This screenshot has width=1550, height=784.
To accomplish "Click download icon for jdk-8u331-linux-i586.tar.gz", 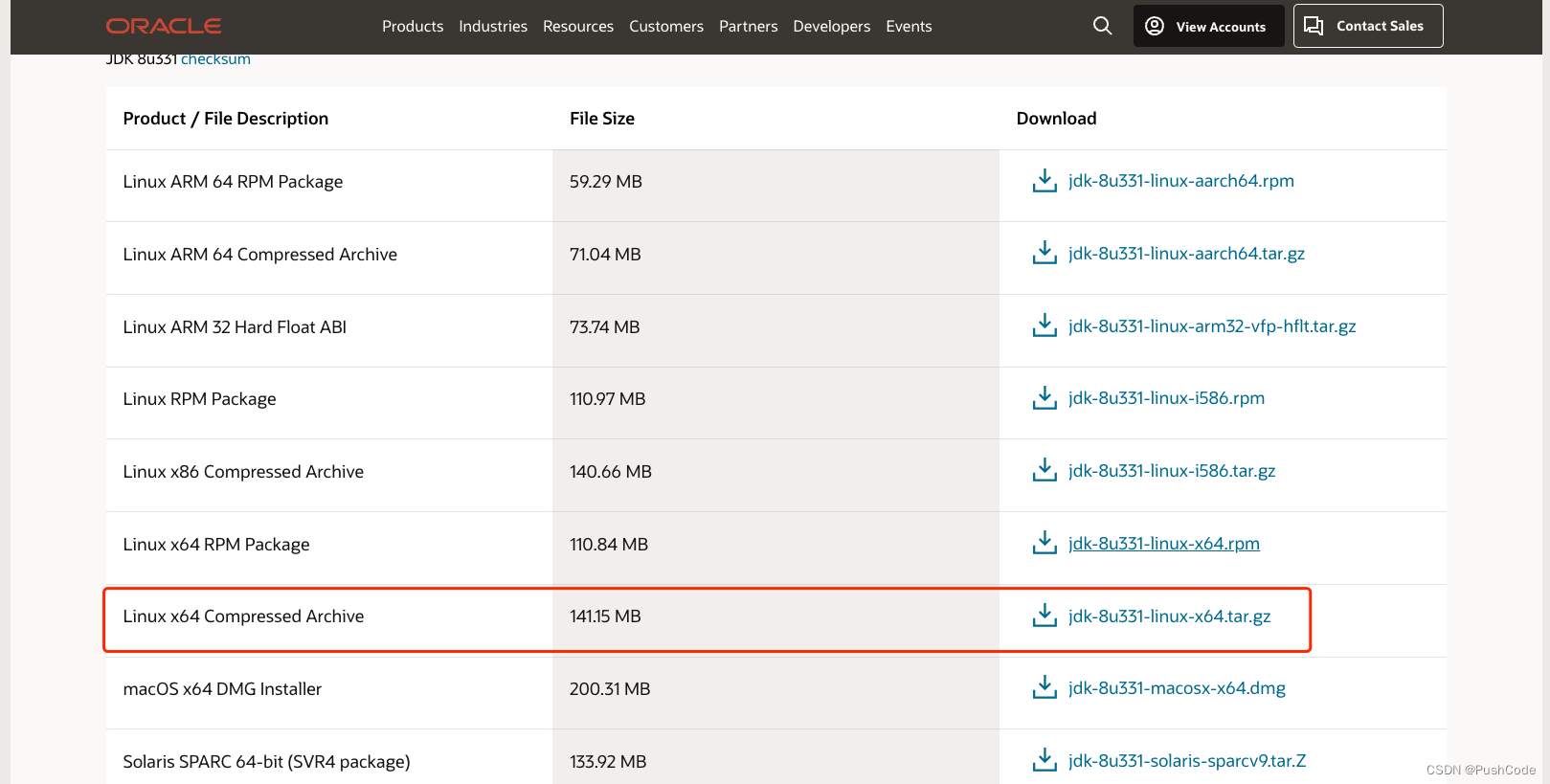I will point(1045,470).
